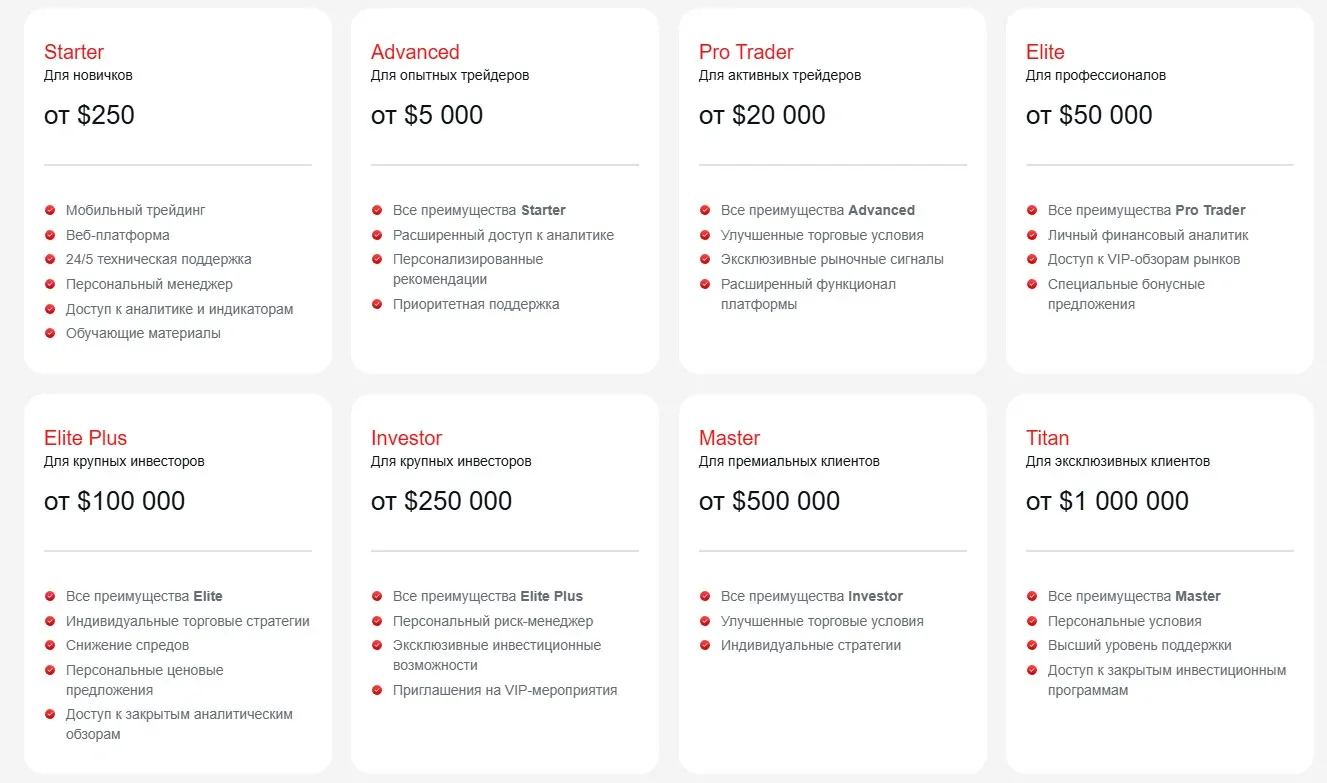Click the check icon beside Высший уровень поддержки

pyautogui.click(x=1032, y=645)
